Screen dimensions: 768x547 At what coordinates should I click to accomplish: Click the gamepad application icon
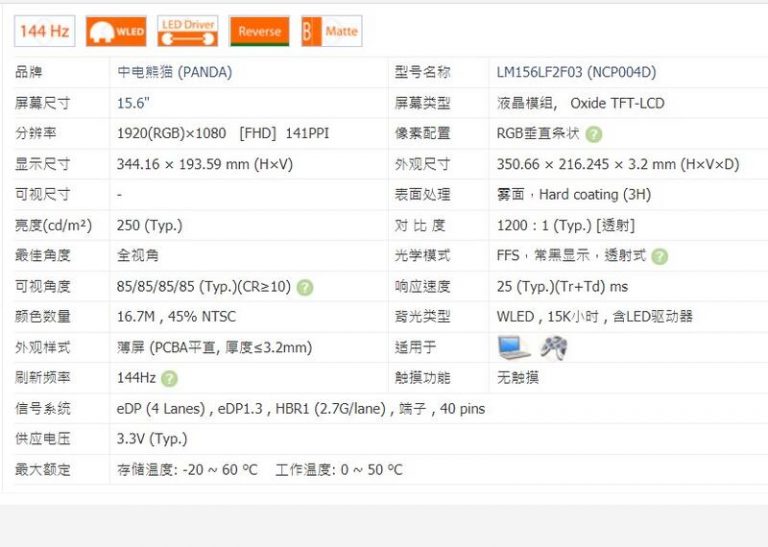point(553,347)
